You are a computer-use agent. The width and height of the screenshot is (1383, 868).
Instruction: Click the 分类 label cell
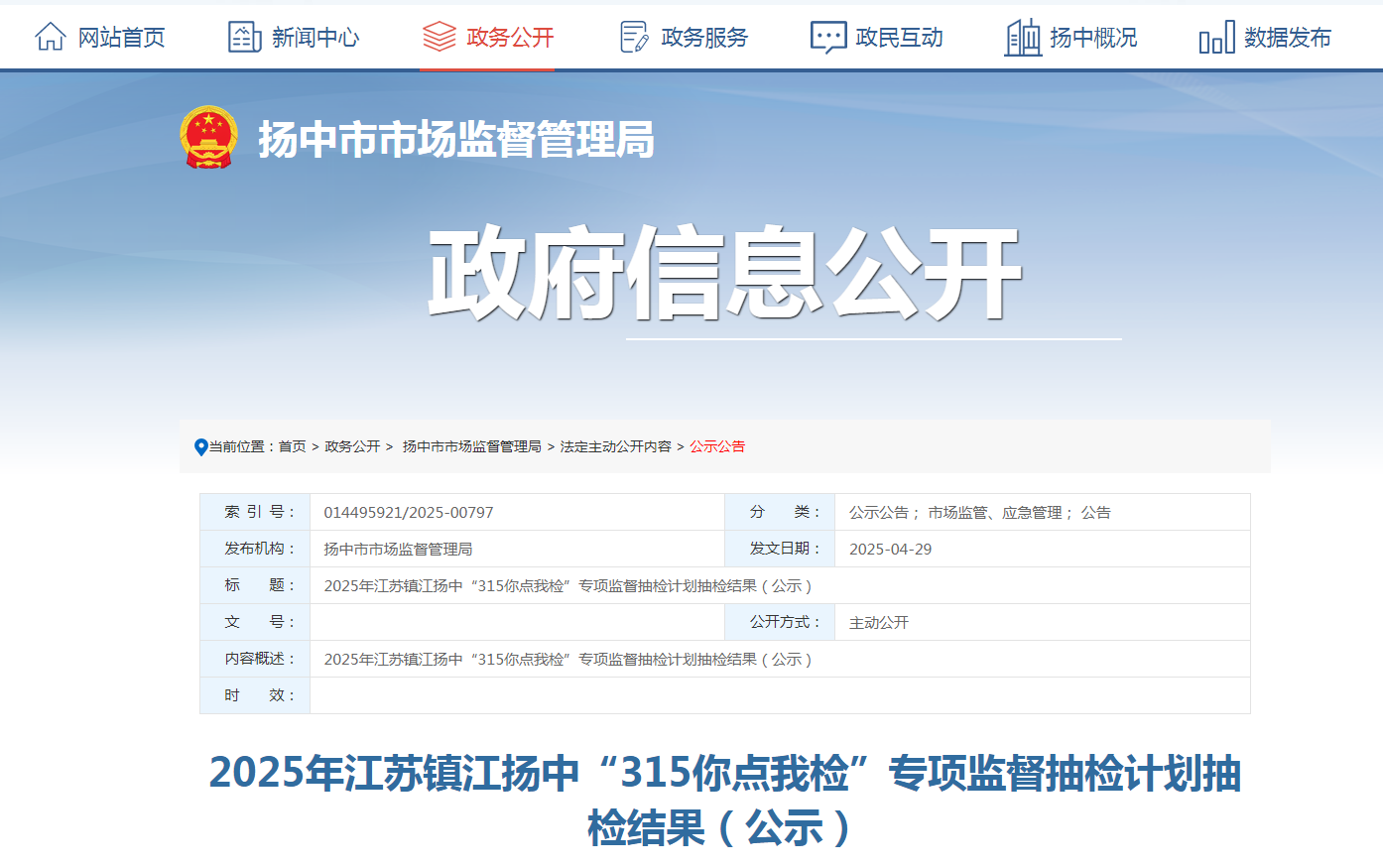(780, 512)
